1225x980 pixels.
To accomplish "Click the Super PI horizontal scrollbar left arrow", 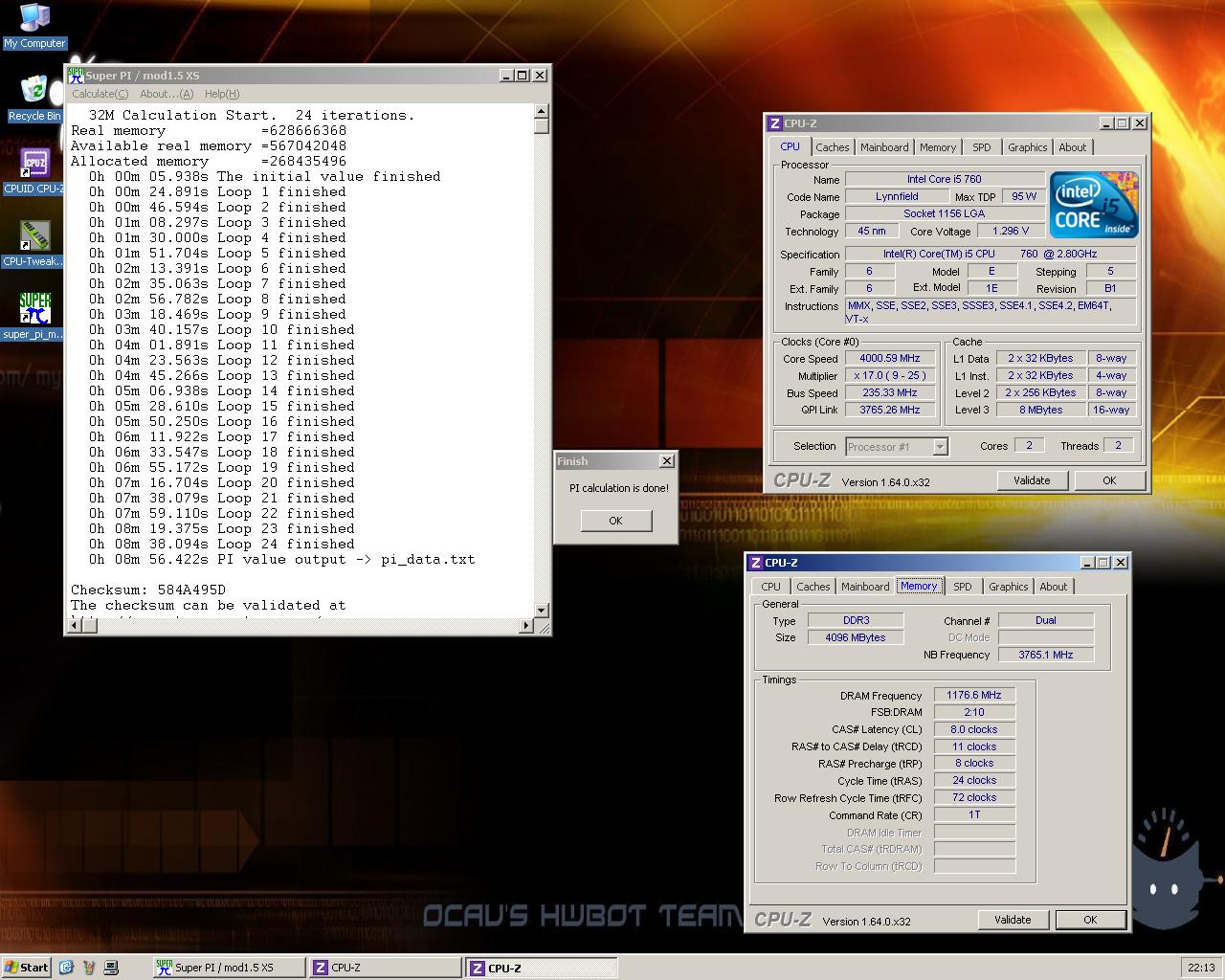I will pos(74,625).
